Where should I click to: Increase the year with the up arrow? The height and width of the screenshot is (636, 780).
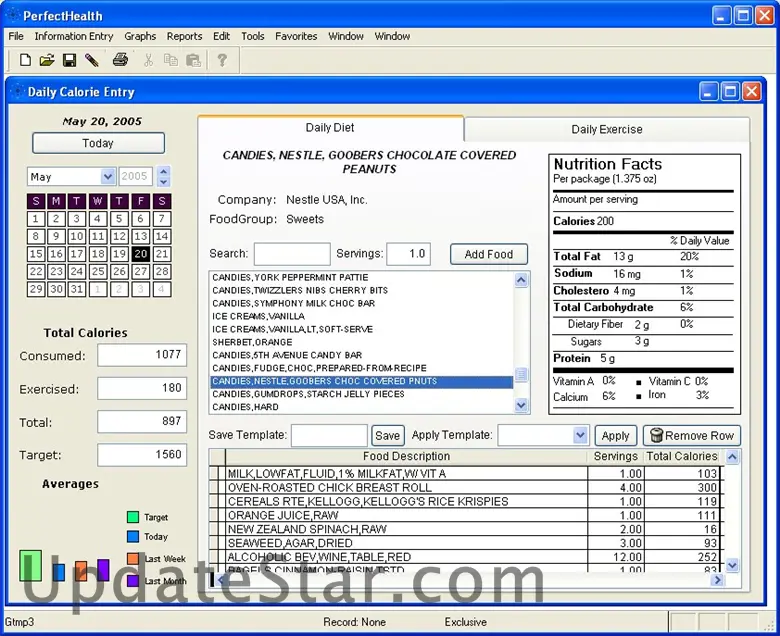(164, 172)
